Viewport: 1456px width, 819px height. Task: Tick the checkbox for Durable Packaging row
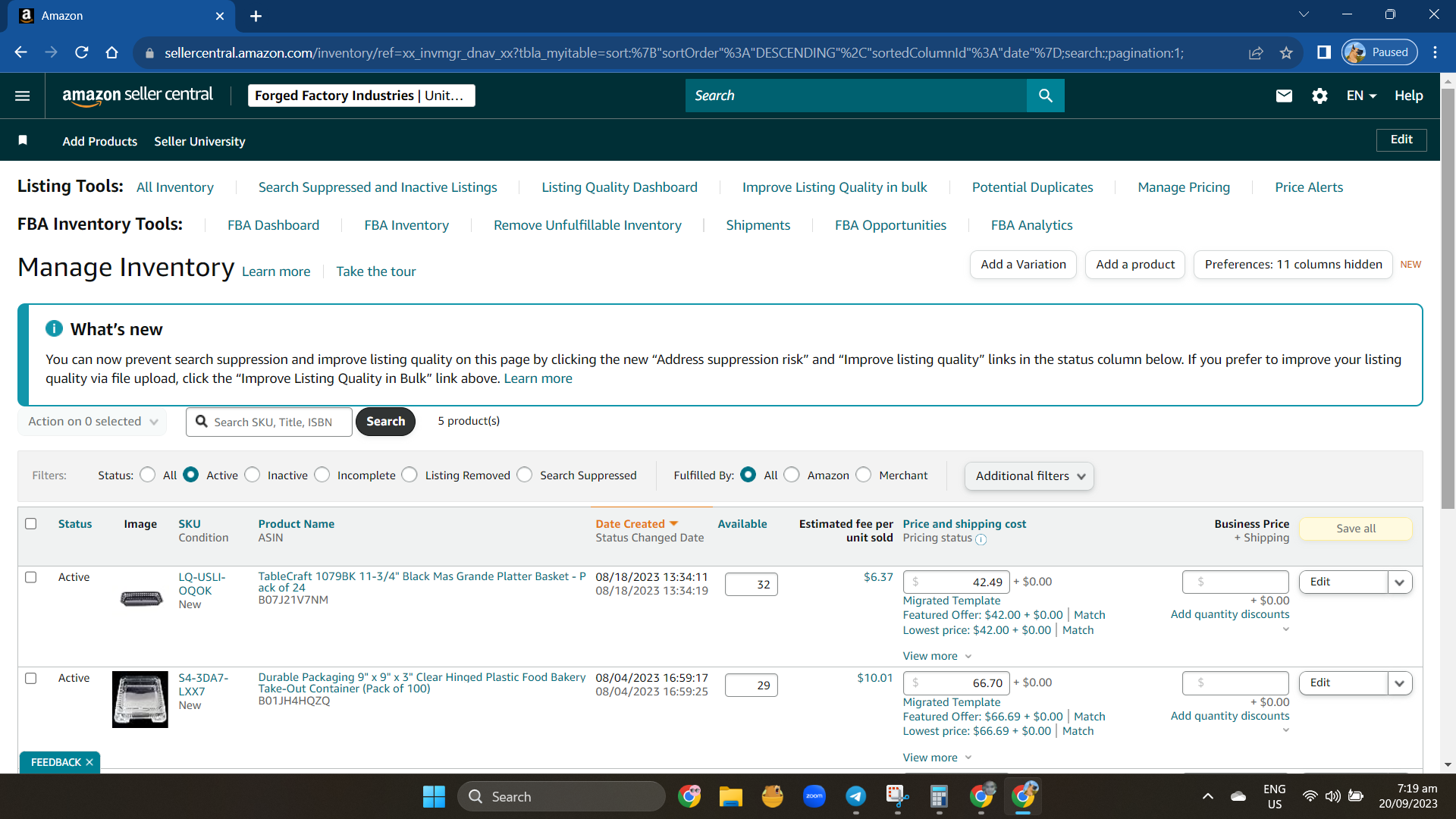coord(31,678)
